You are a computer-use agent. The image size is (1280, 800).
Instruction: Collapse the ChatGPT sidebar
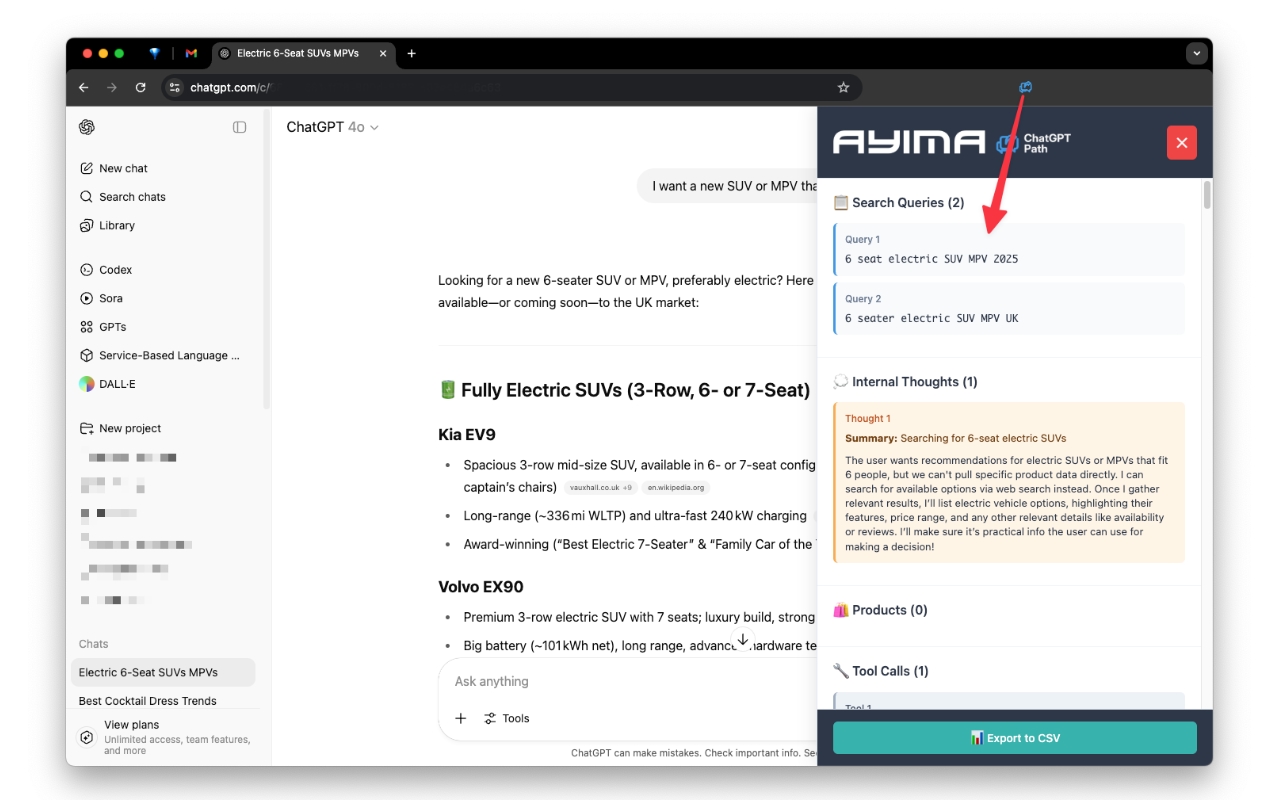pyautogui.click(x=239, y=127)
